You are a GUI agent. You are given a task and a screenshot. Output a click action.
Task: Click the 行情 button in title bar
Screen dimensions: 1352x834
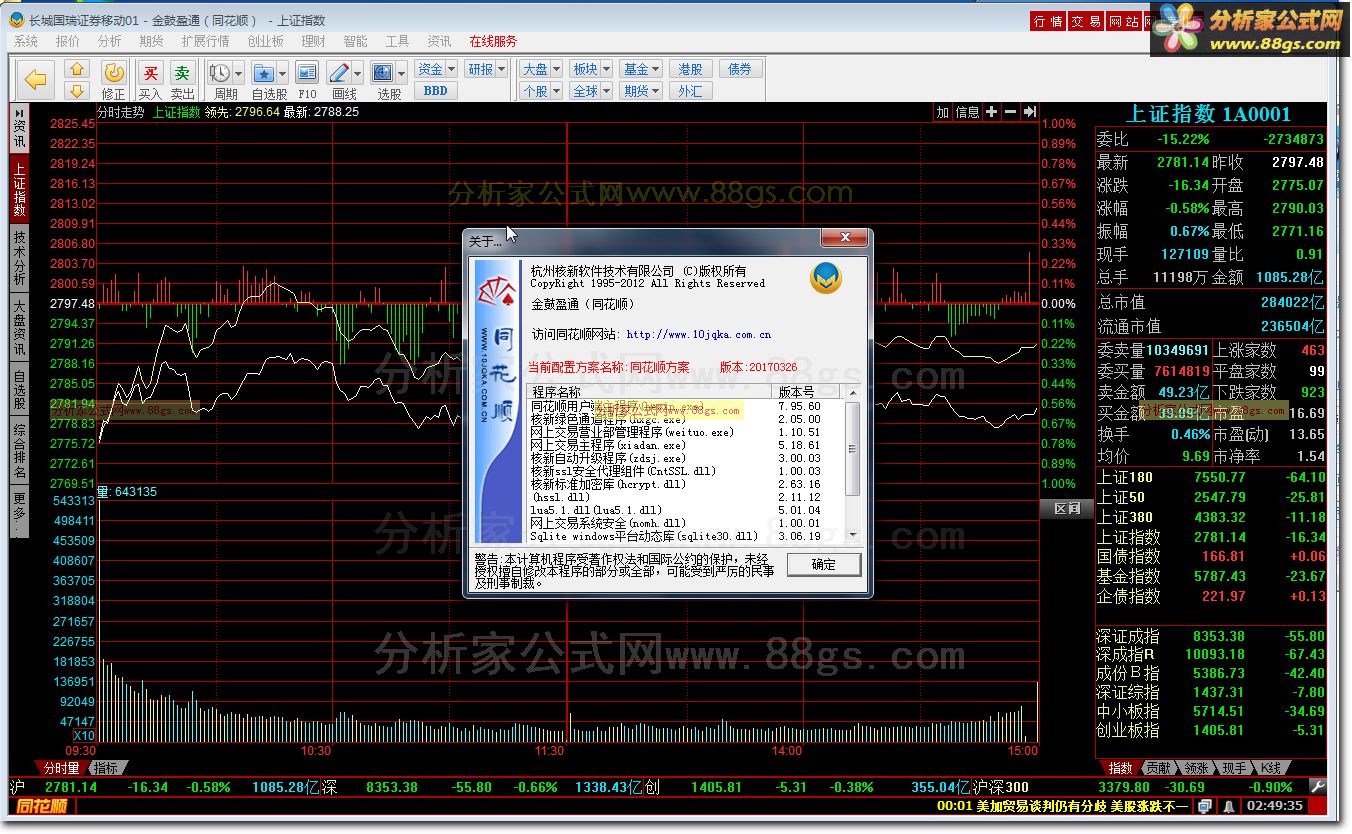pyautogui.click(x=1048, y=21)
